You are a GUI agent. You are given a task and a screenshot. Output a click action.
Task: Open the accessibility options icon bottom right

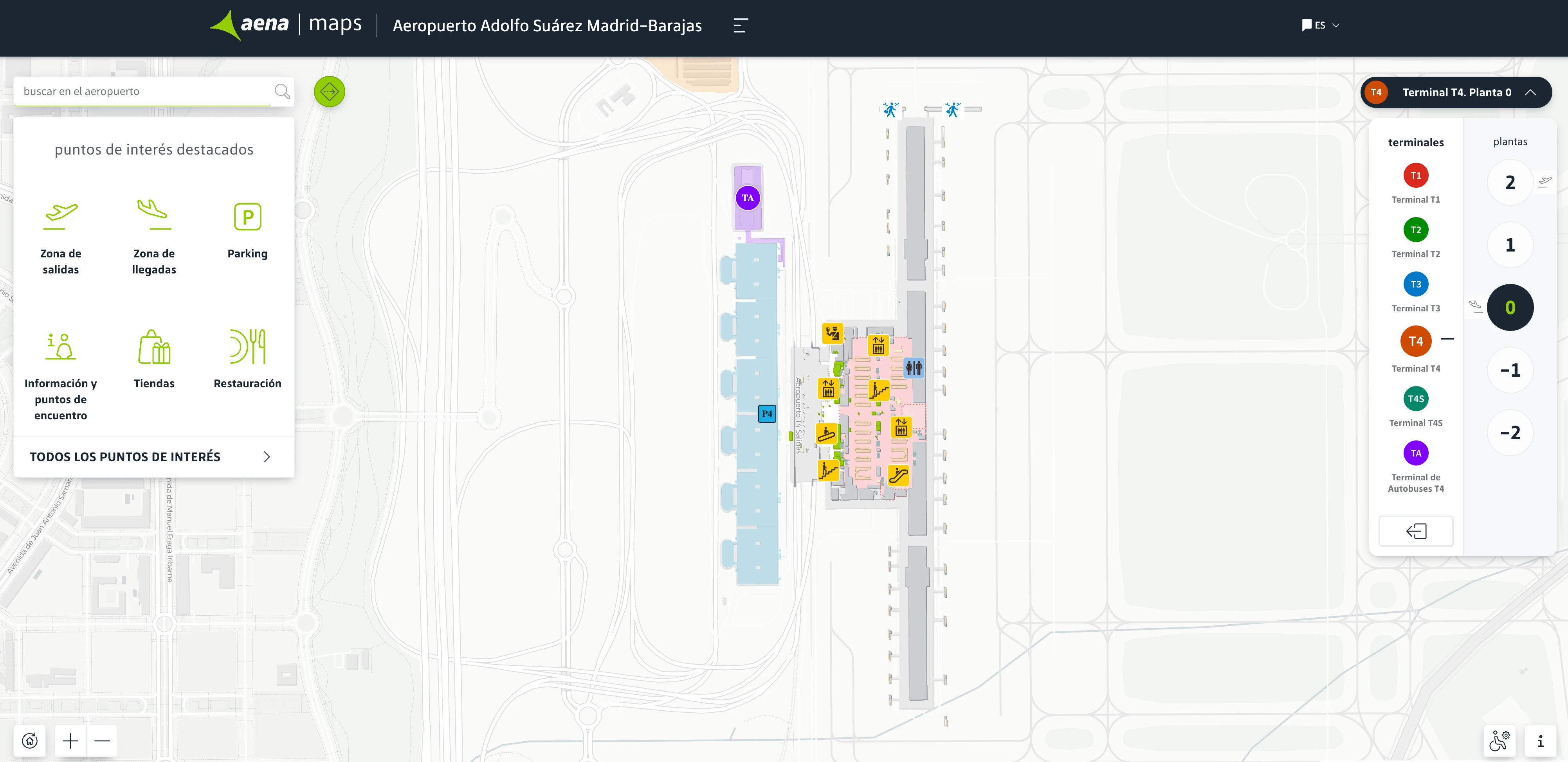point(1501,740)
